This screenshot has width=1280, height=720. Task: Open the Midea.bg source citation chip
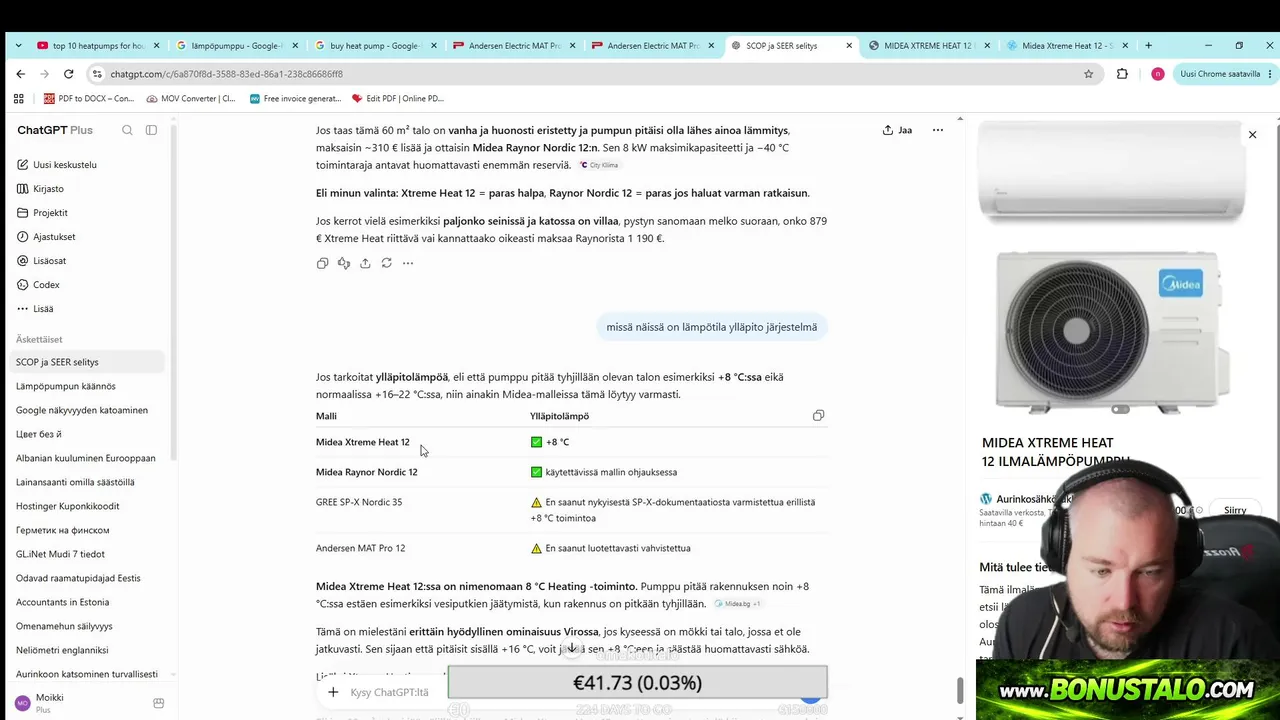(x=737, y=604)
